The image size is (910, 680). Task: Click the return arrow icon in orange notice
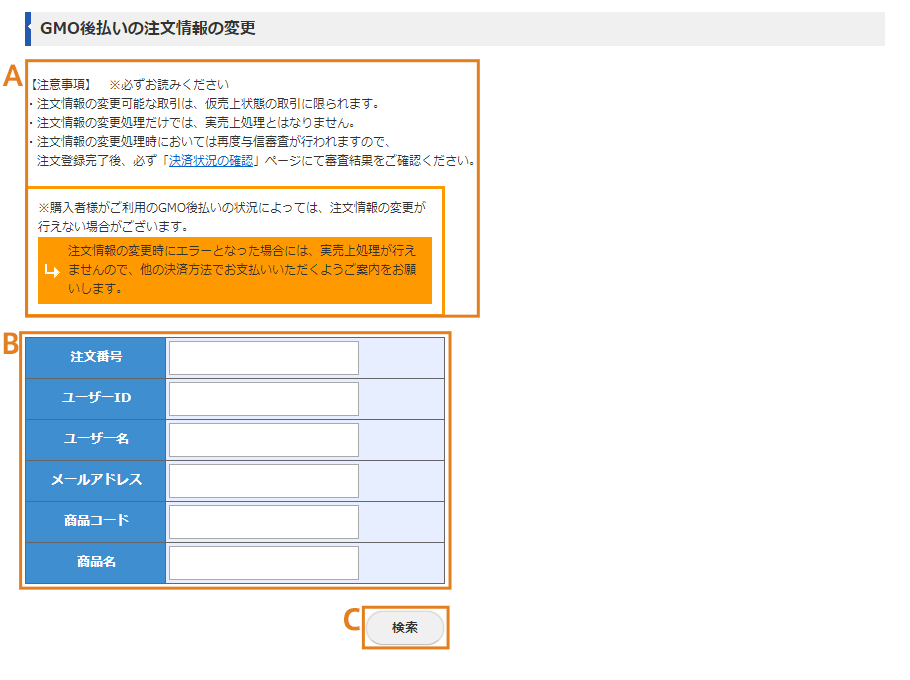(x=52, y=270)
